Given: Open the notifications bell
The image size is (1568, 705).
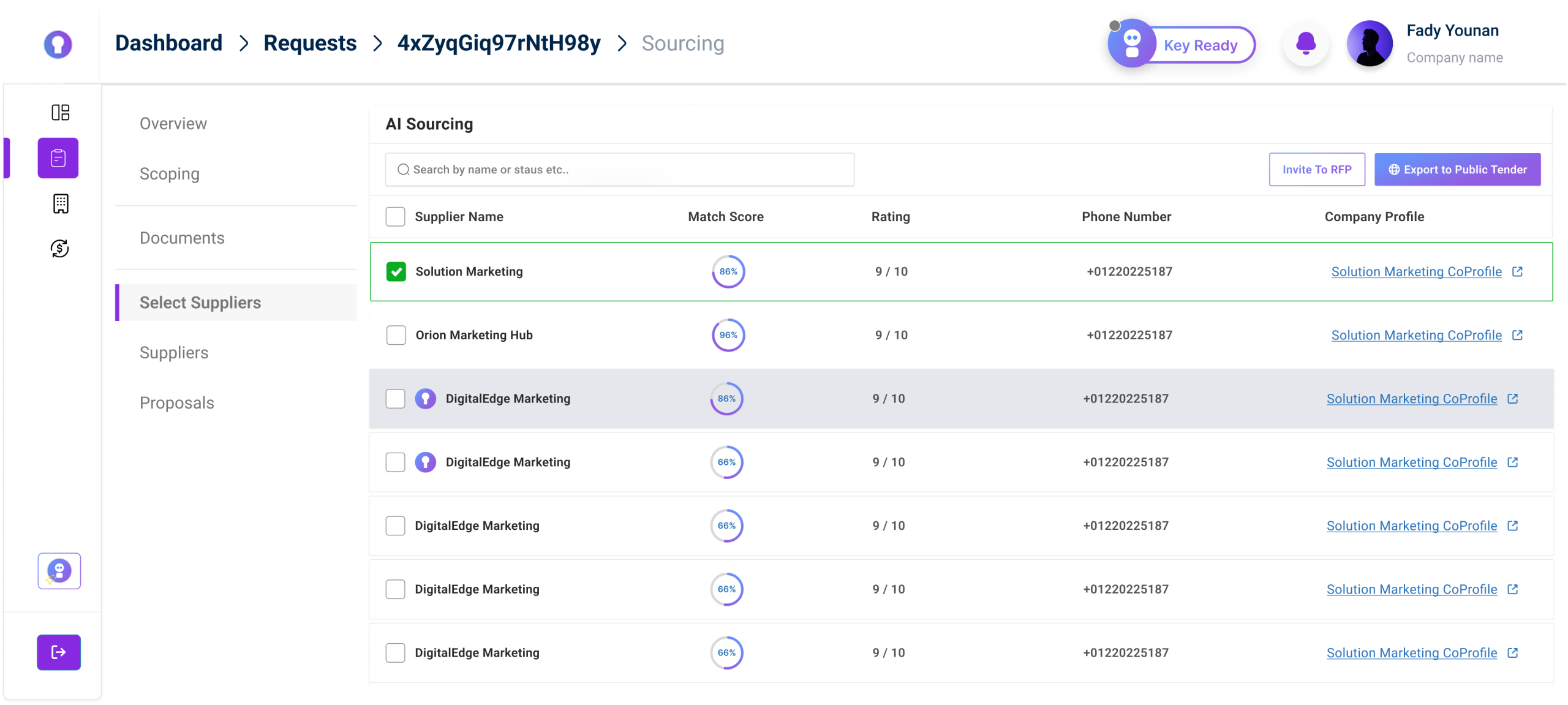Looking at the screenshot, I should point(1306,44).
